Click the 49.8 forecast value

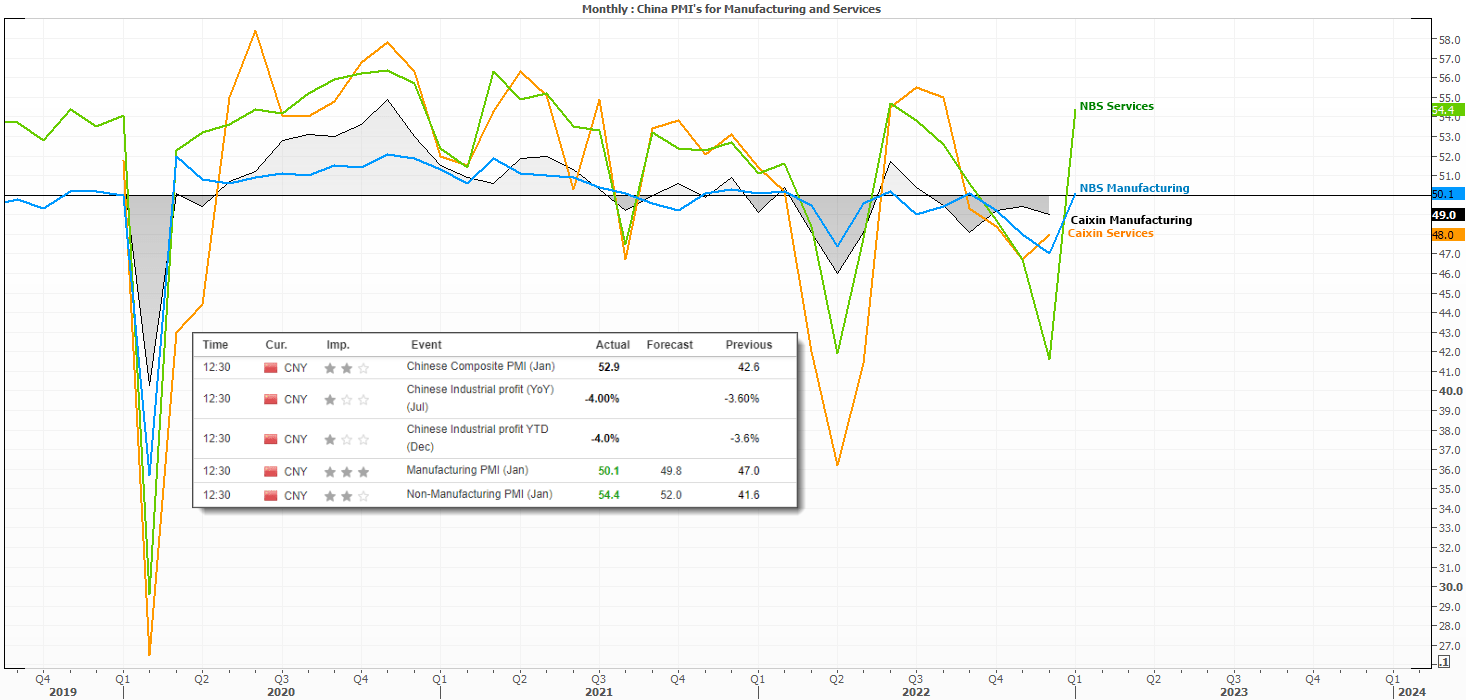[x=670, y=471]
